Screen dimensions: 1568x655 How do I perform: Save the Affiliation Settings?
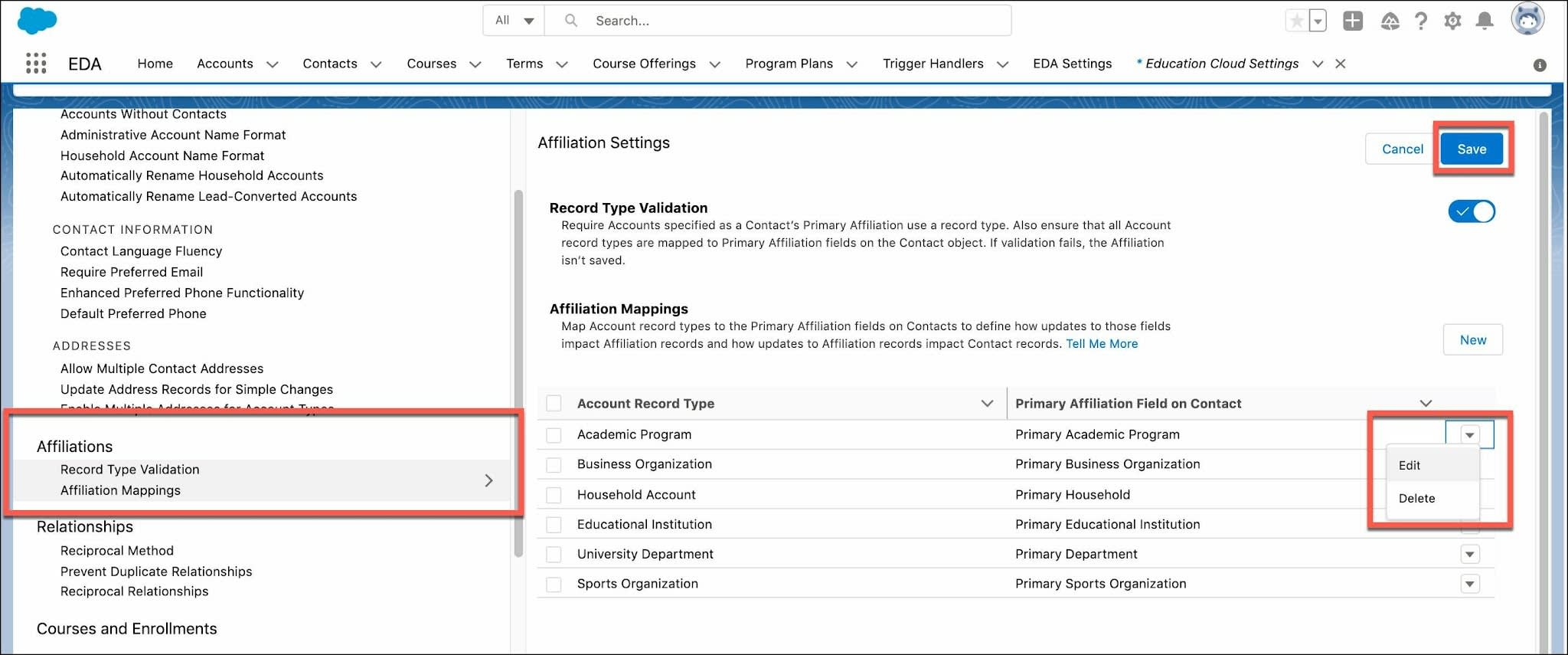coord(1472,149)
